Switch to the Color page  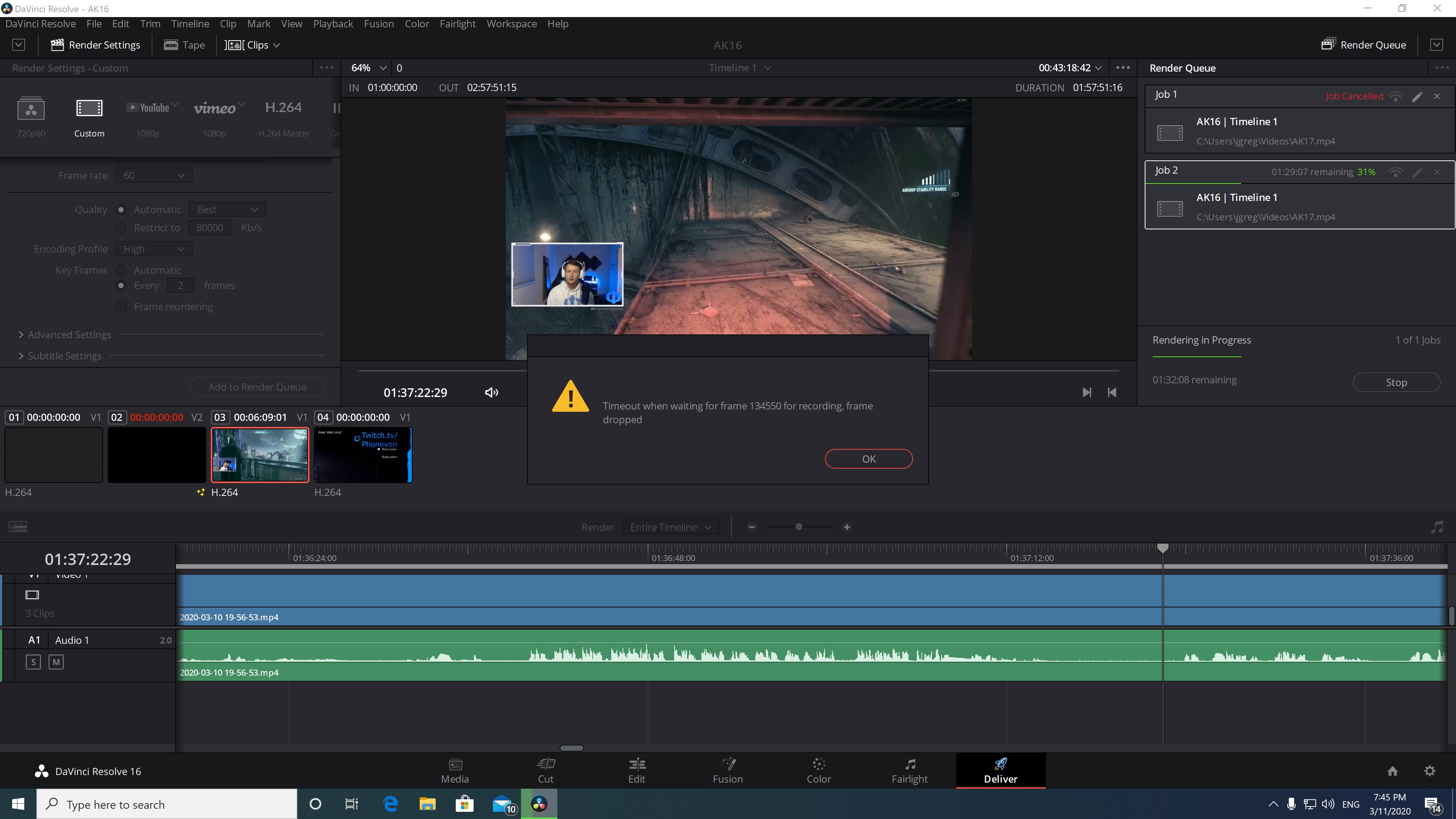819,771
